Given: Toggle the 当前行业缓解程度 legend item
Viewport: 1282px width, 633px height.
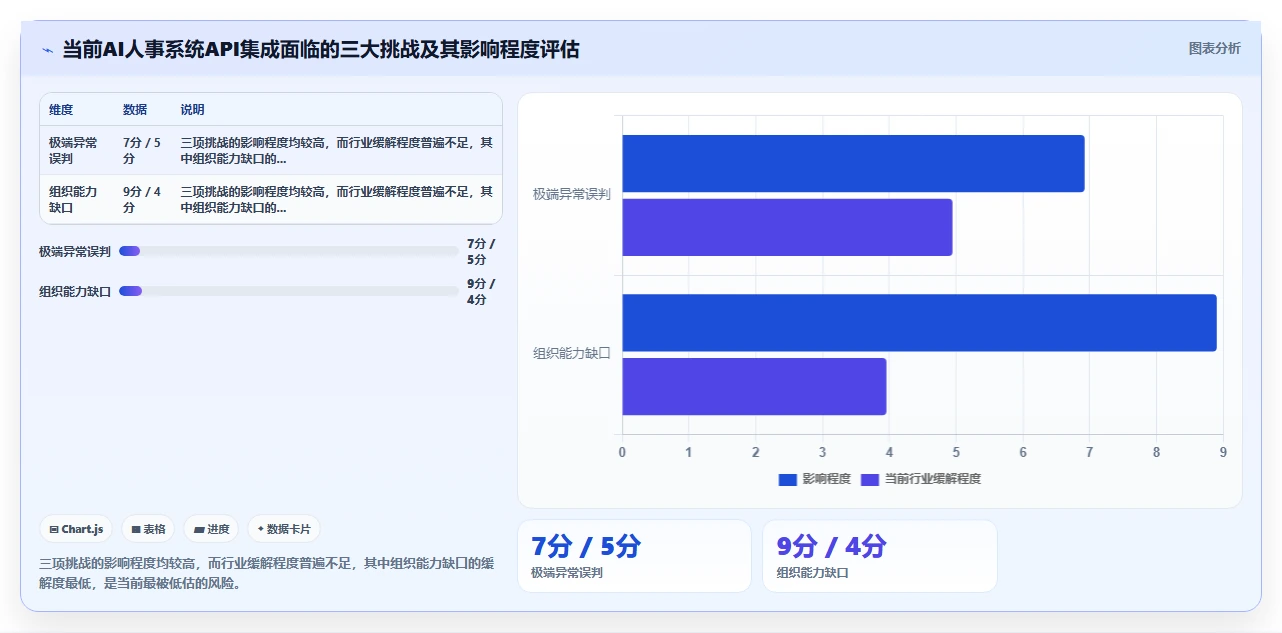Looking at the screenshot, I should [921, 479].
